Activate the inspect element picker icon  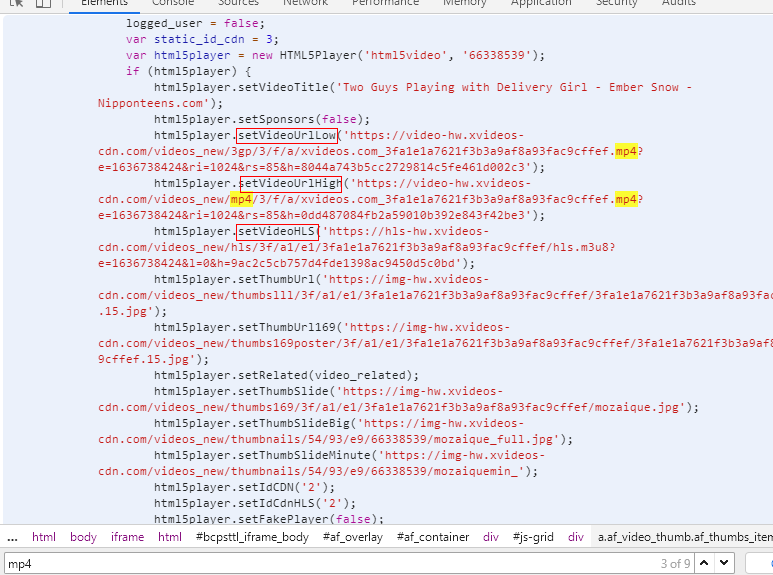pos(17,3)
